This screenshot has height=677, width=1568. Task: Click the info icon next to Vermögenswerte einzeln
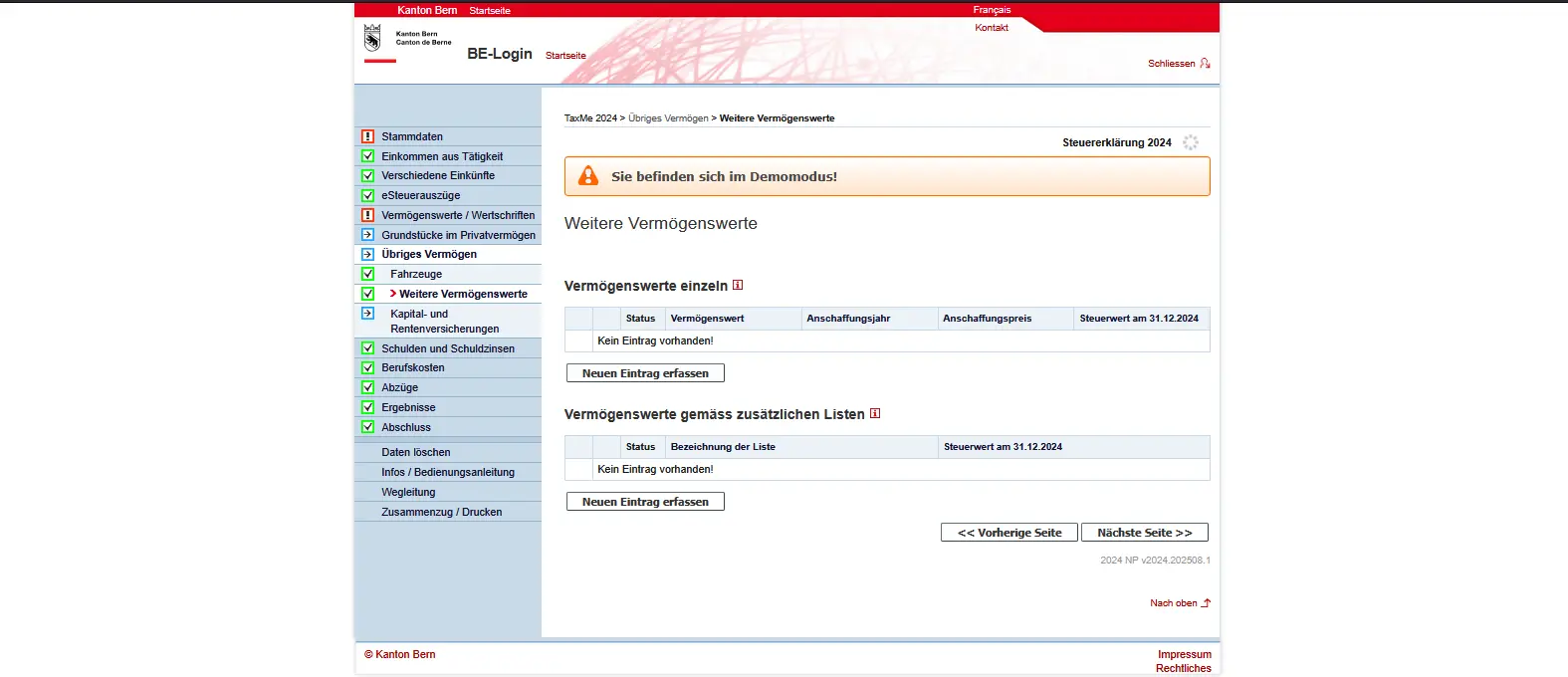(738, 285)
